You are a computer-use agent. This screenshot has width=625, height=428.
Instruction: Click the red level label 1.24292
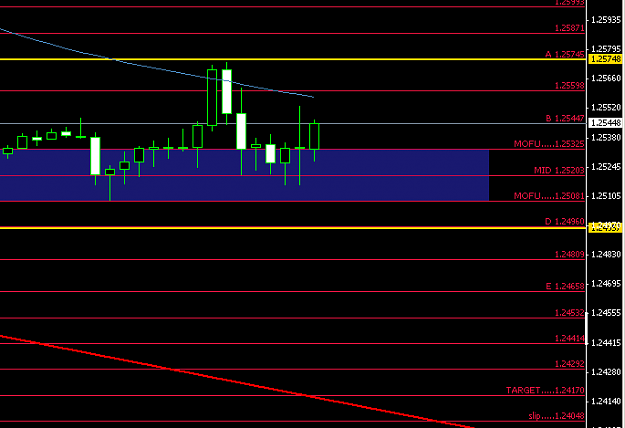point(570,363)
